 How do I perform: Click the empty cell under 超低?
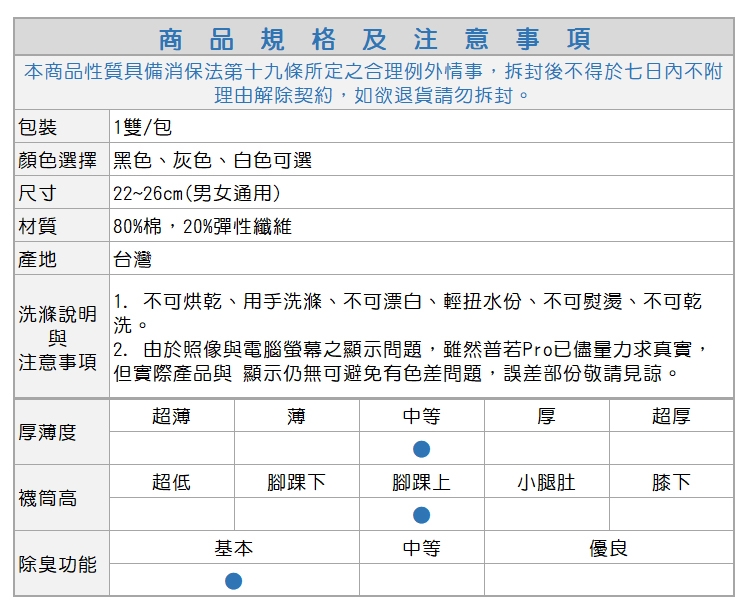point(171,515)
